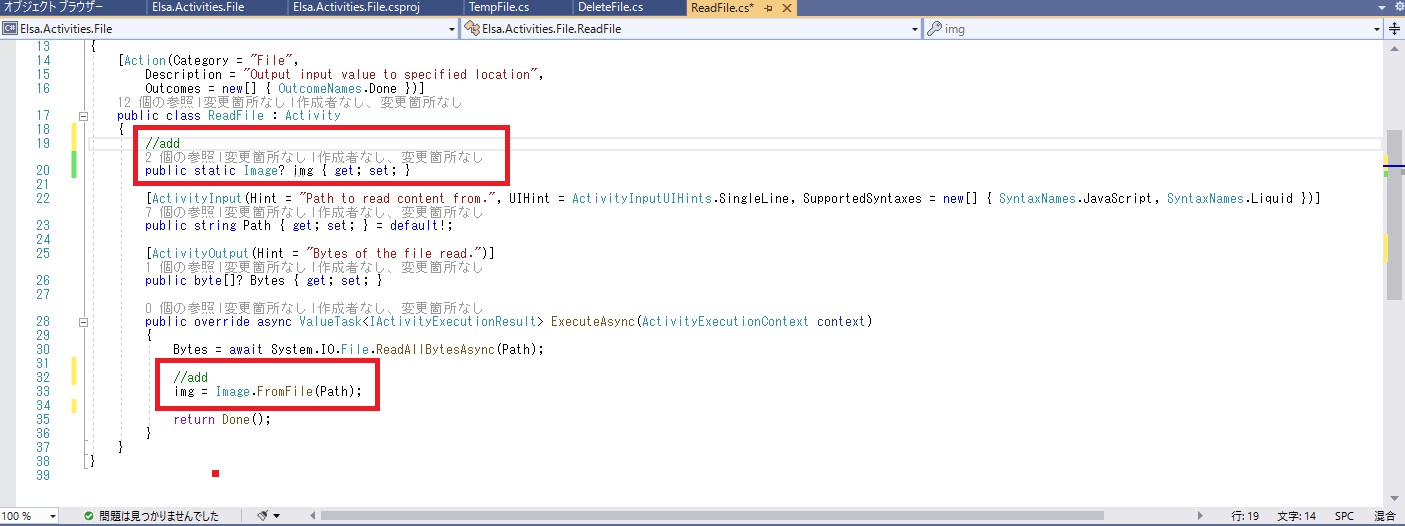The height and width of the screenshot is (526, 1405).
Task: Click the ExecuteAsync method name
Action: point(594,322)
